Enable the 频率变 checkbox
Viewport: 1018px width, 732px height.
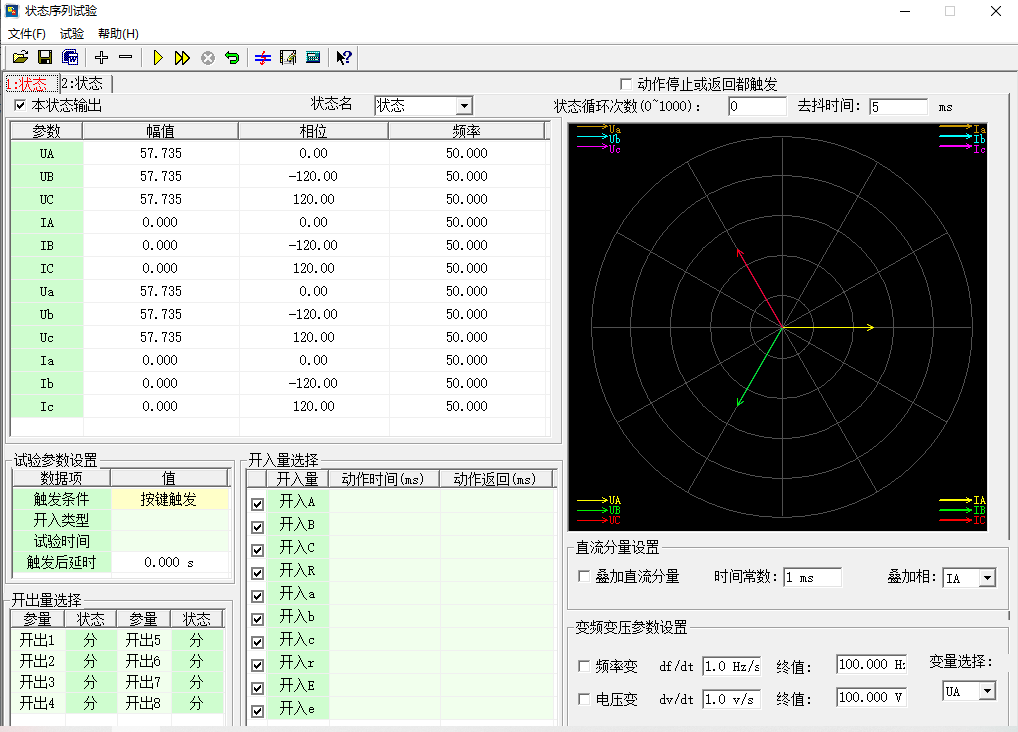[x=585, y=666]
